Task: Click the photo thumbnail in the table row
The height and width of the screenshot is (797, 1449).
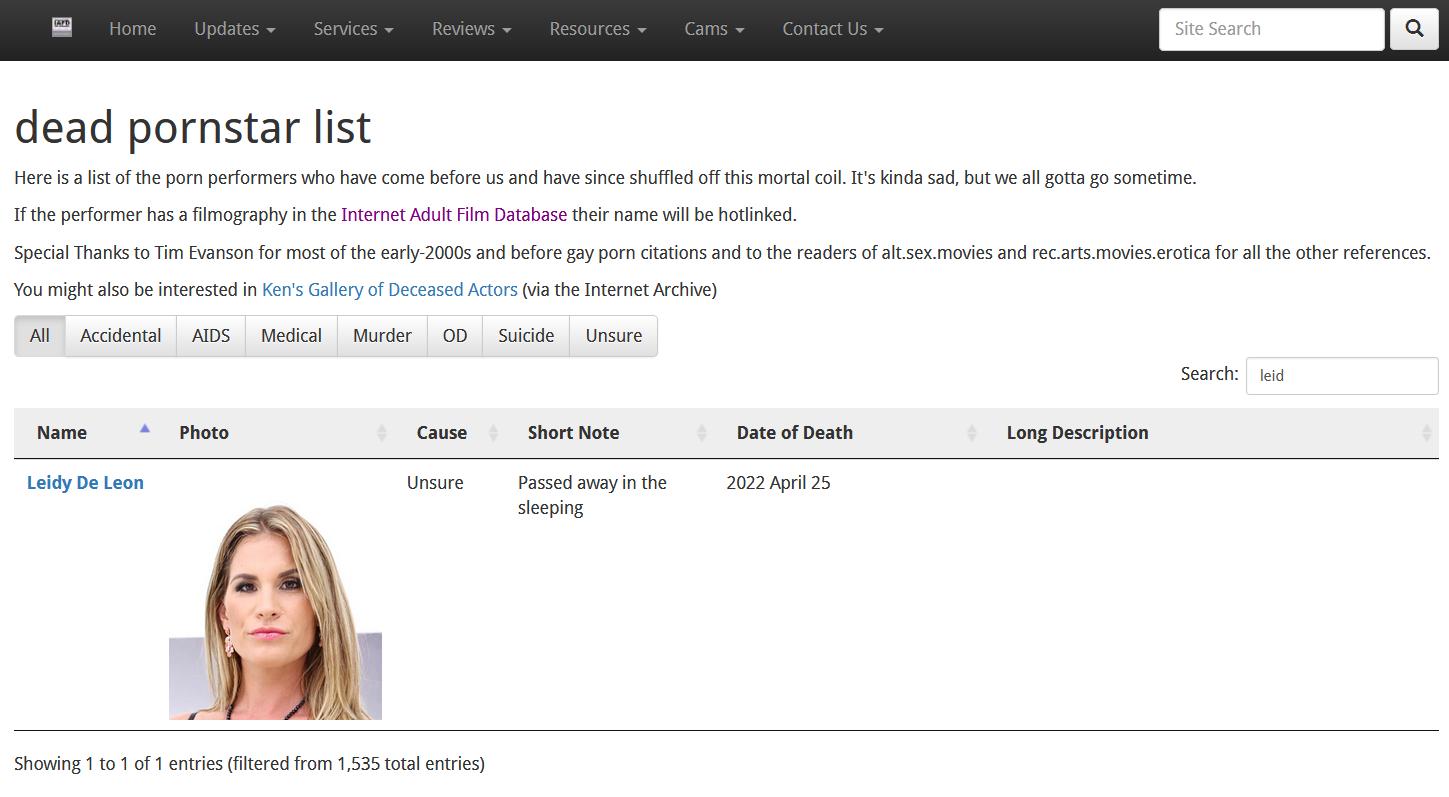Action: click(x=275, y=611)
